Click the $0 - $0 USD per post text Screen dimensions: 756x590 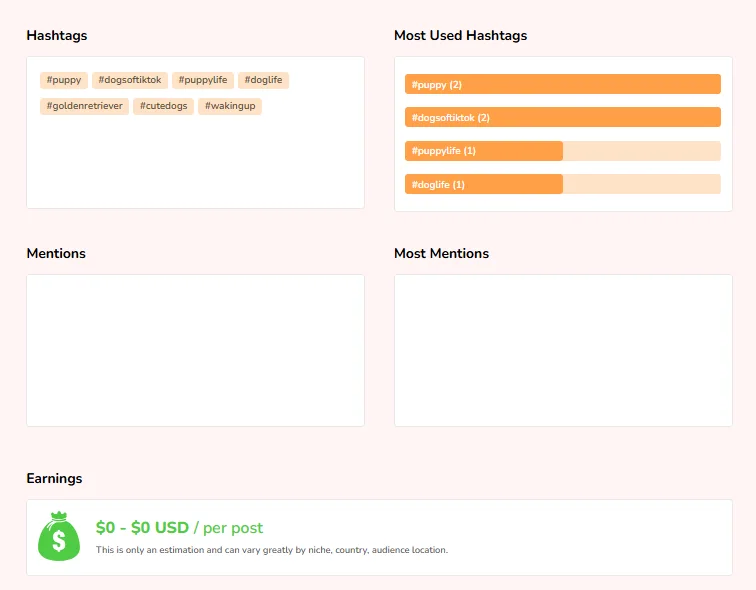179,528
